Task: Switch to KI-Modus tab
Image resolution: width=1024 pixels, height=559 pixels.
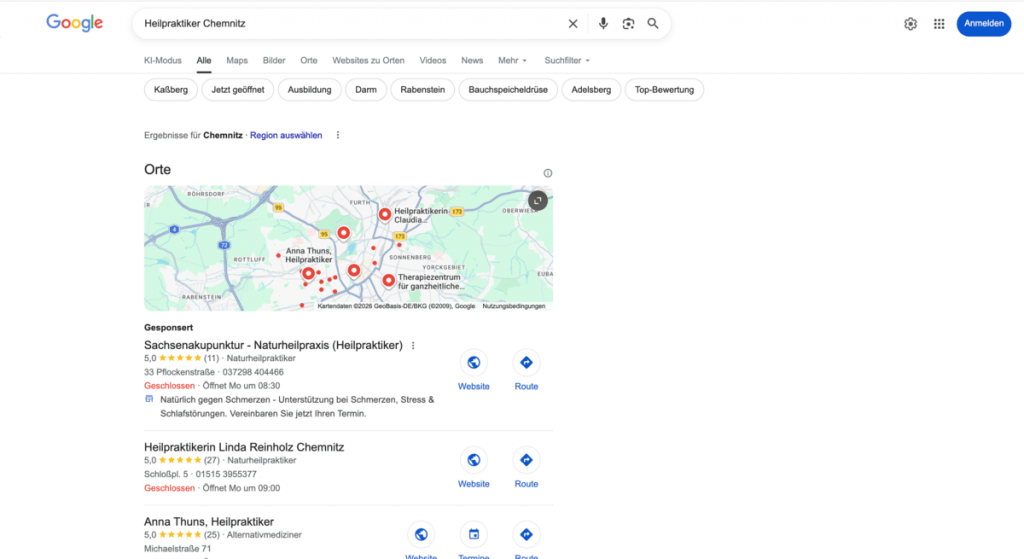Action: click(x=163, y=60)
